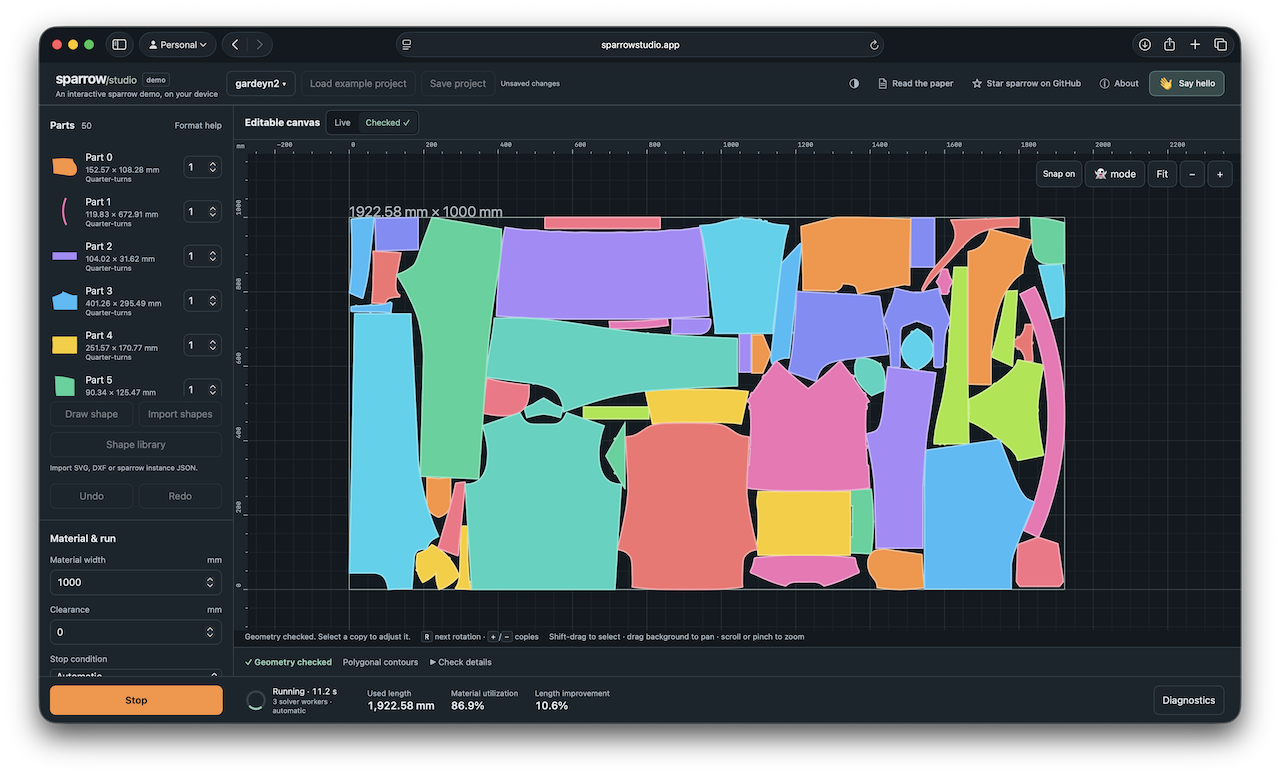Image resolution: width=1280 pixels, height=775 pixels.
Task: Click Star sparrow on GitHub
Action: pos(1026,84)
